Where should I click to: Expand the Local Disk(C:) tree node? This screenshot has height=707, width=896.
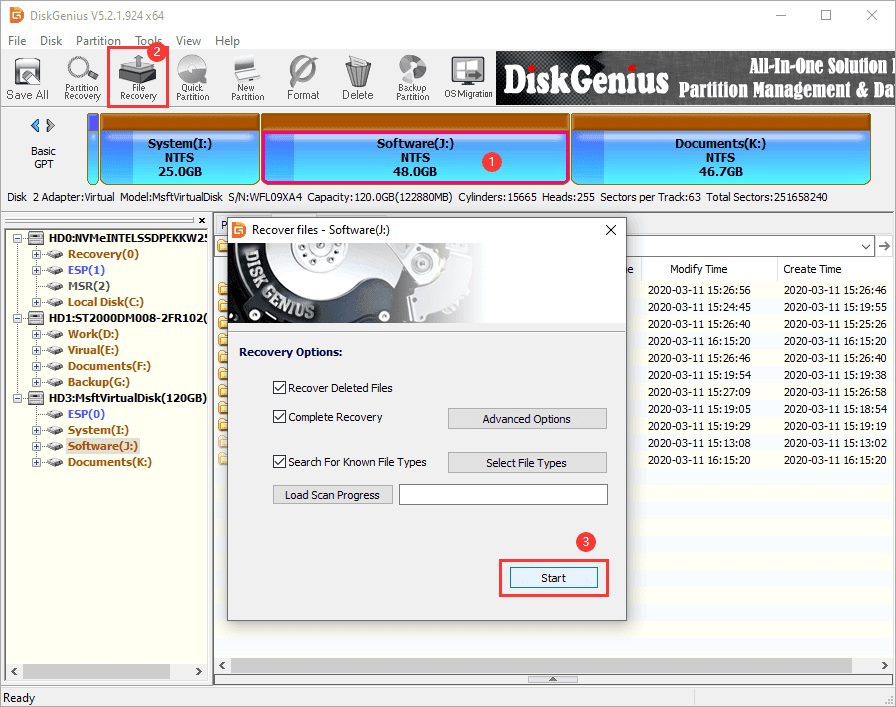(x=37, y=302)
